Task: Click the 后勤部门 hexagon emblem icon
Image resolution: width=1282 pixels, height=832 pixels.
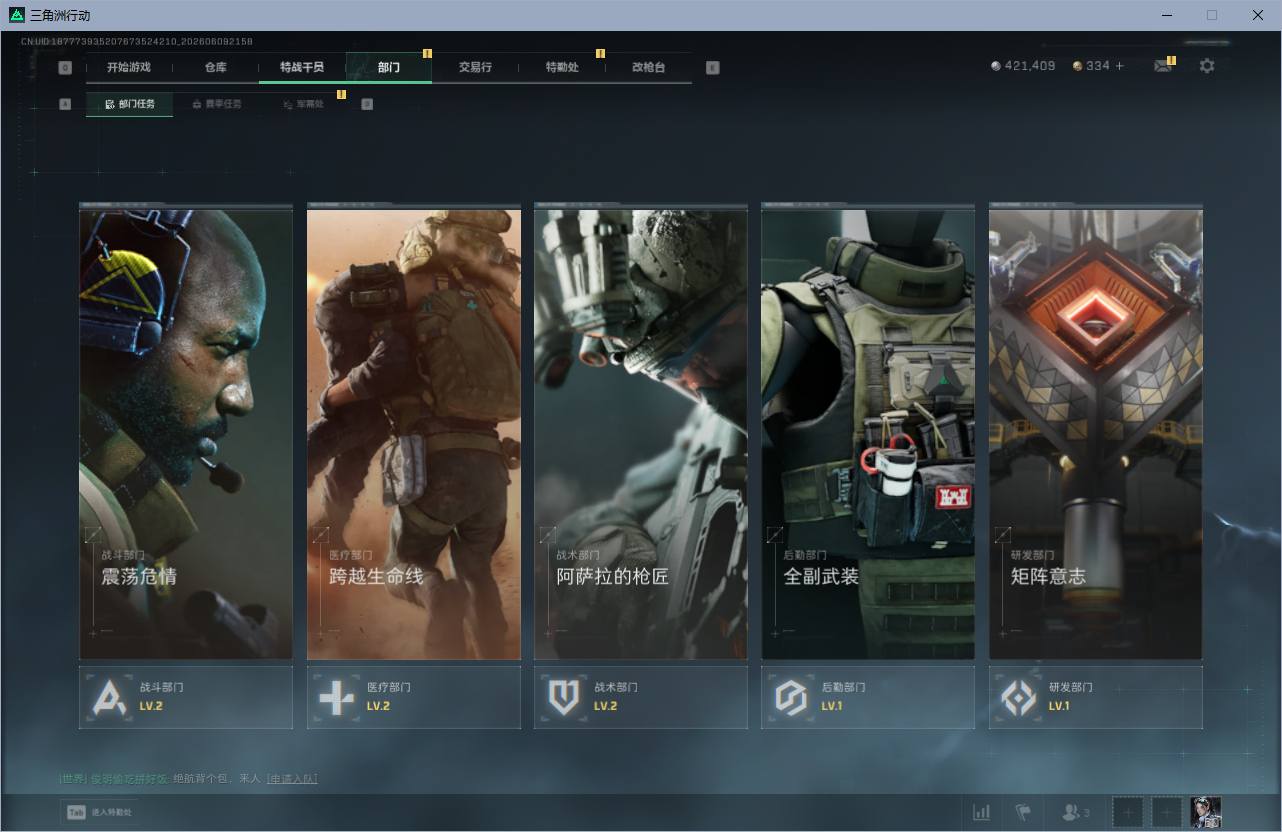Action: [x=791, y=697]
